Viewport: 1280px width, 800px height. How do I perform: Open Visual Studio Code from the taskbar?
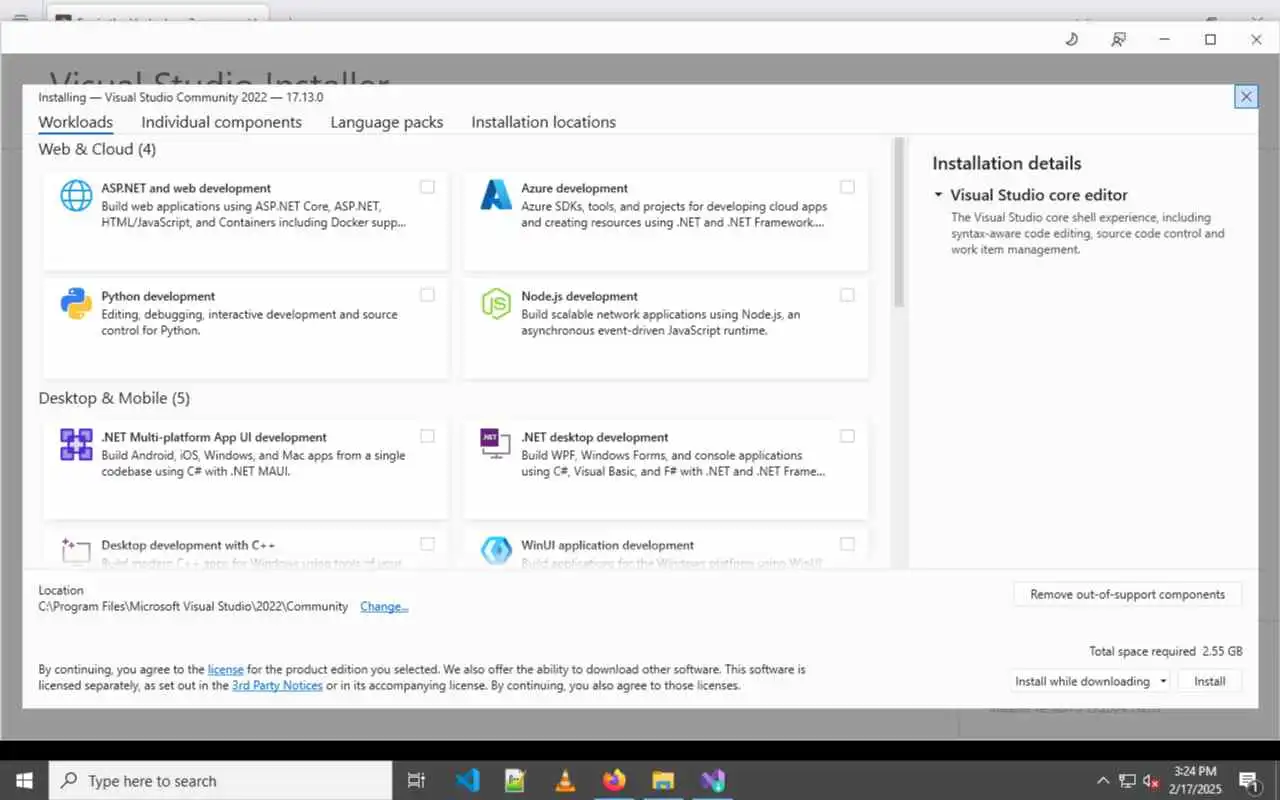(467, 780)
